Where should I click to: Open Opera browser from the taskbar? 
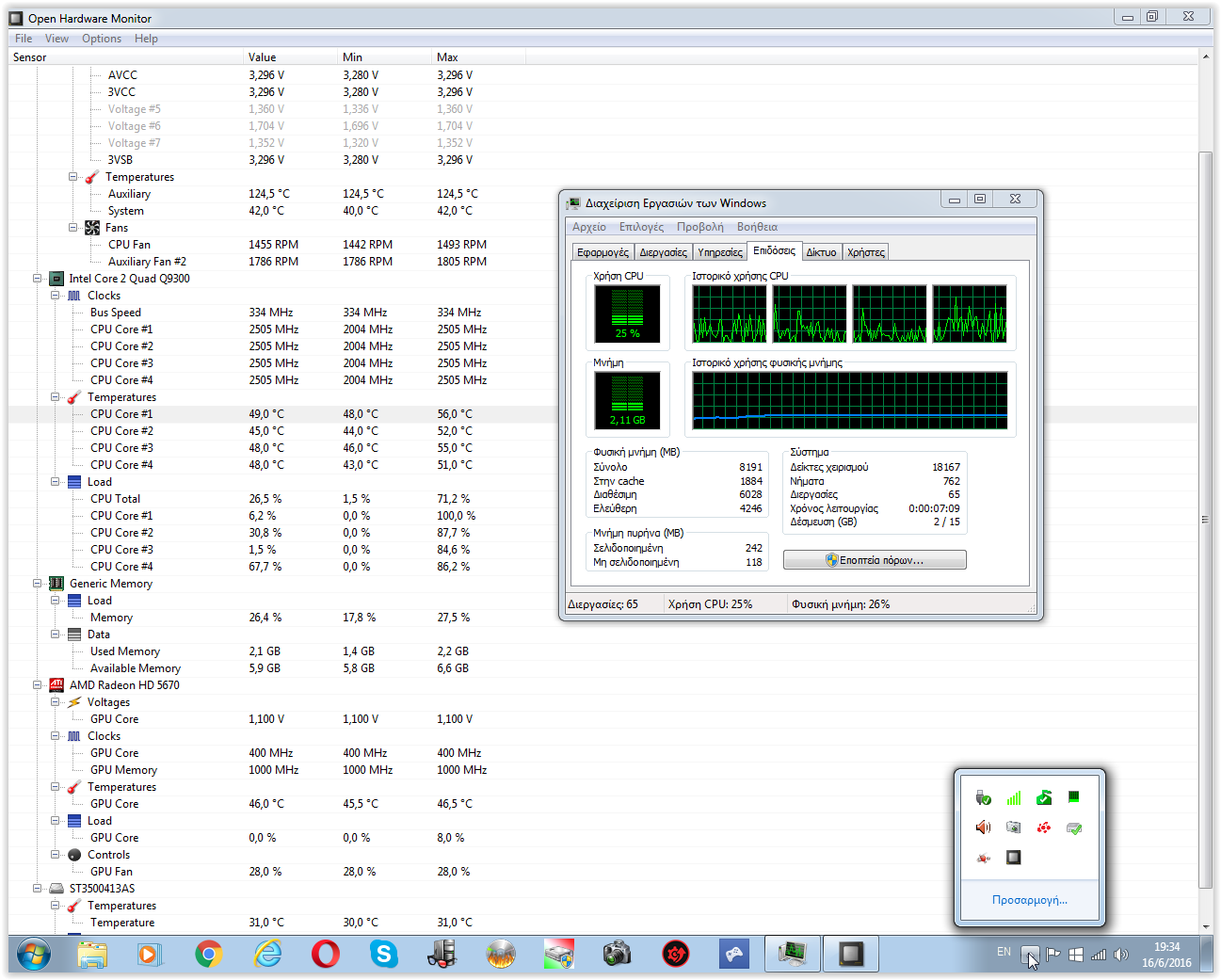pyautogui.click(x=326, y=955)
